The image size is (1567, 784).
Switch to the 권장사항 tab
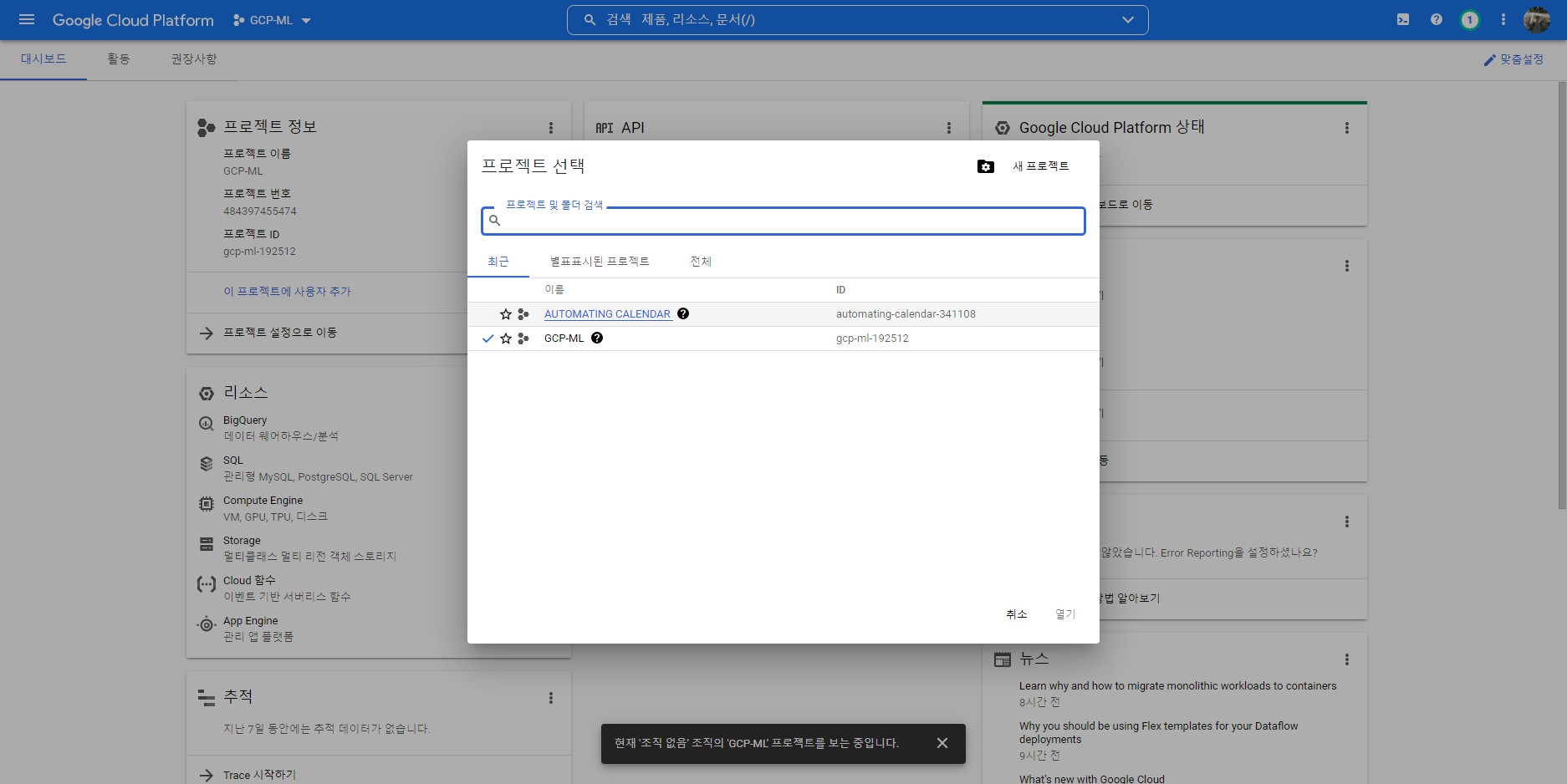[x=194, y=59]
